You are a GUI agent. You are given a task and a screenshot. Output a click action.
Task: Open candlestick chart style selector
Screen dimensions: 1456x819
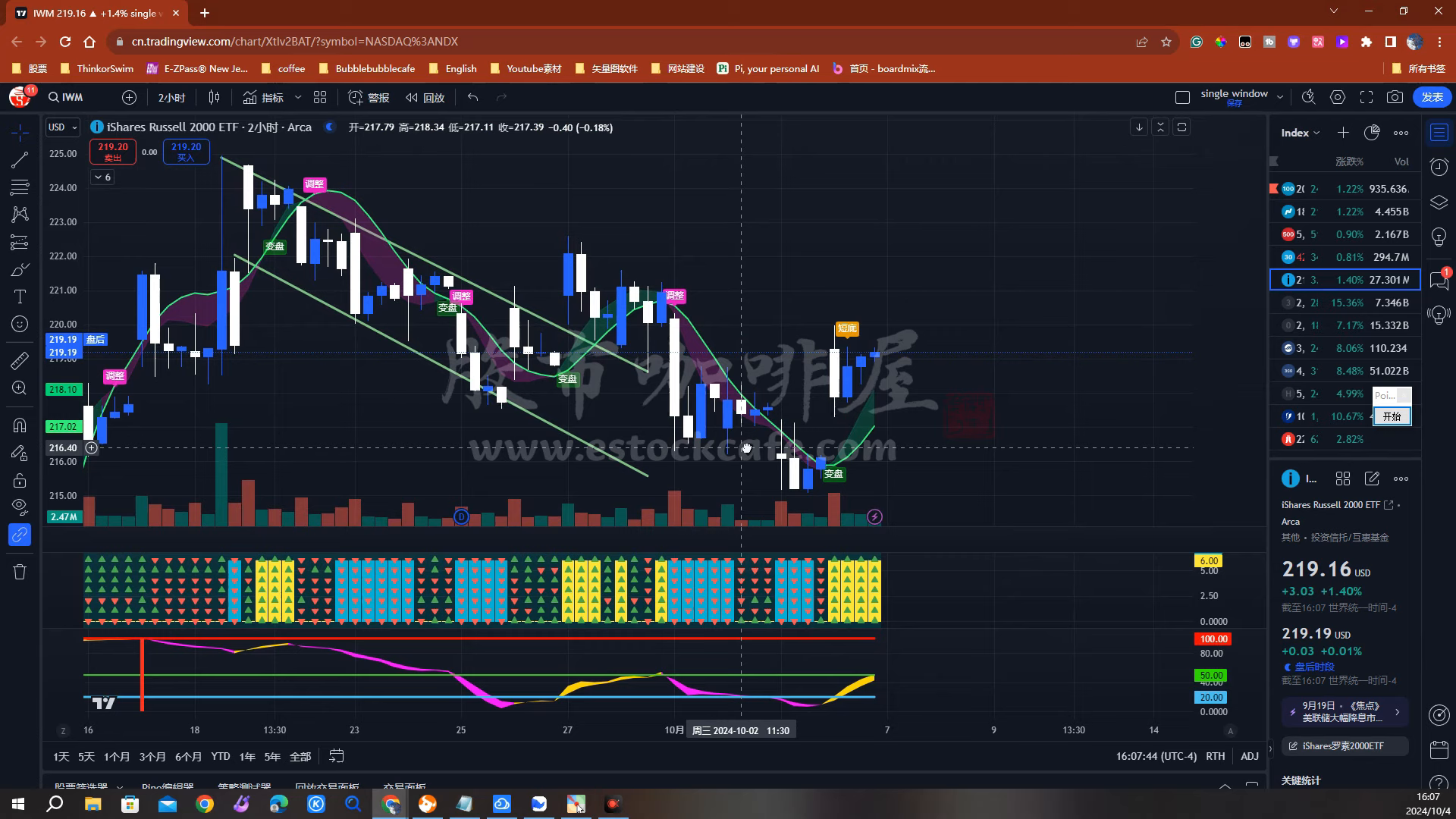click(x=214, y=97)
